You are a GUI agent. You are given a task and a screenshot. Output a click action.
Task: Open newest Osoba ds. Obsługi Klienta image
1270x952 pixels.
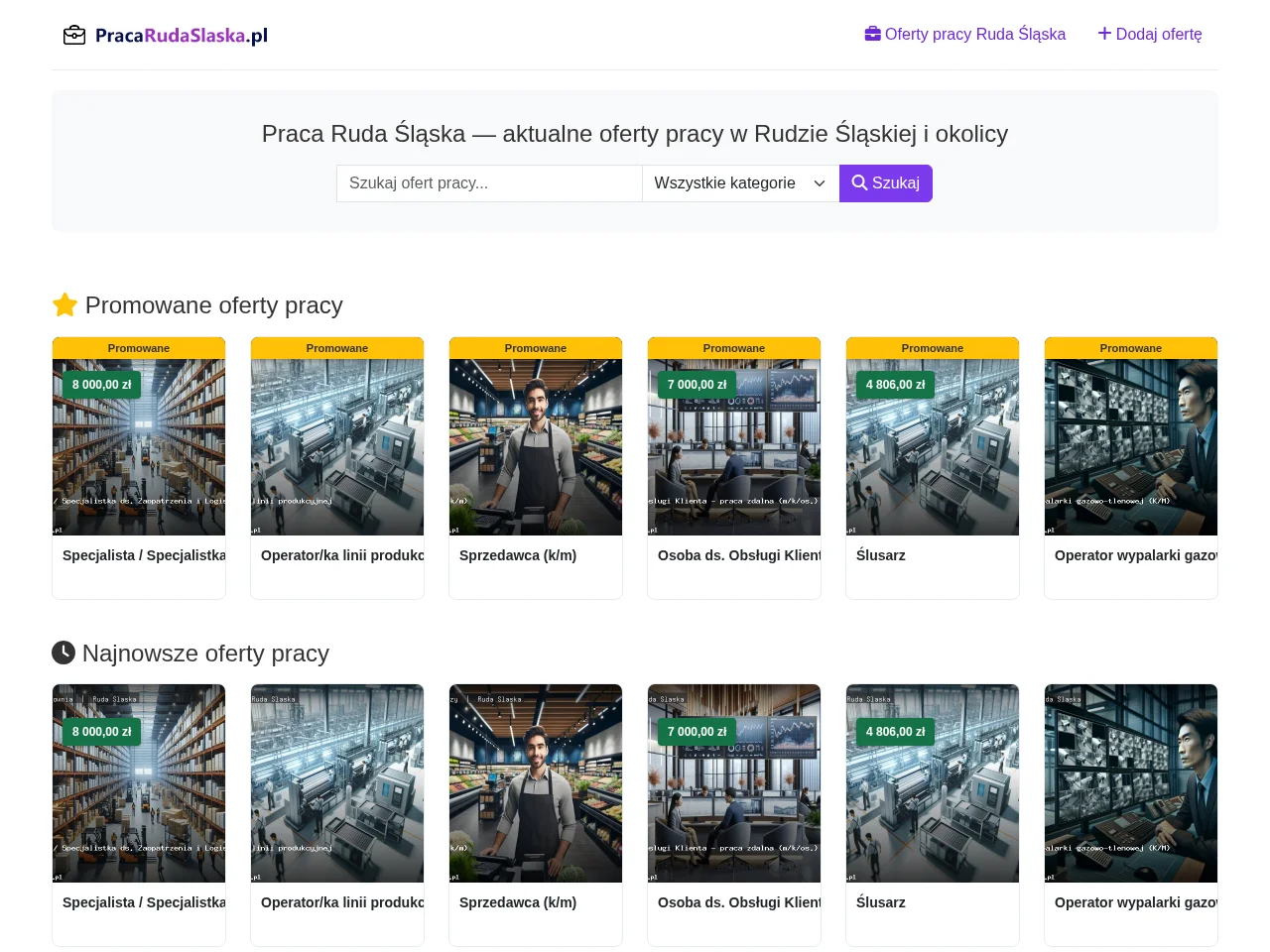pos(734,783)
